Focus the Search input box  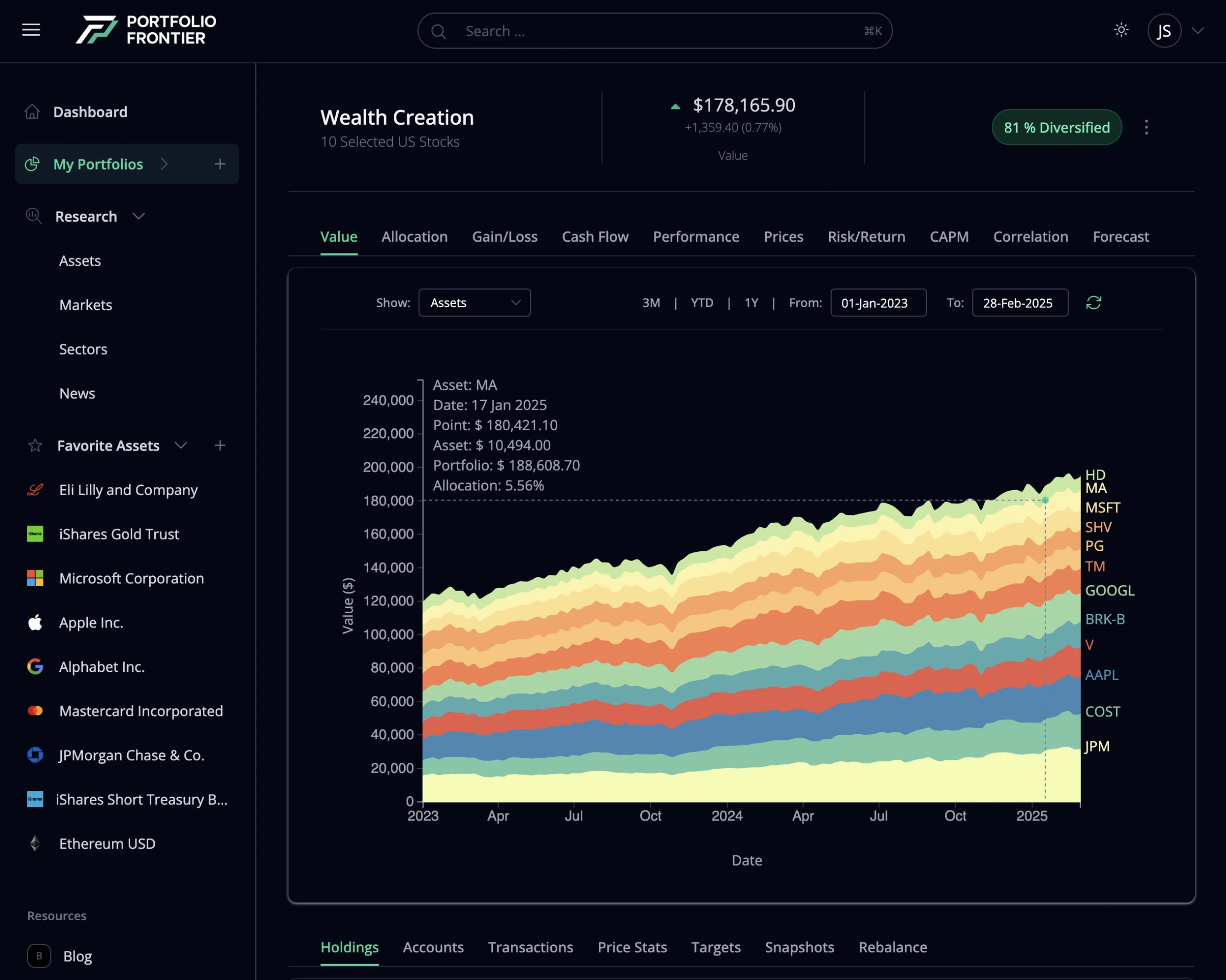point(655,31)
